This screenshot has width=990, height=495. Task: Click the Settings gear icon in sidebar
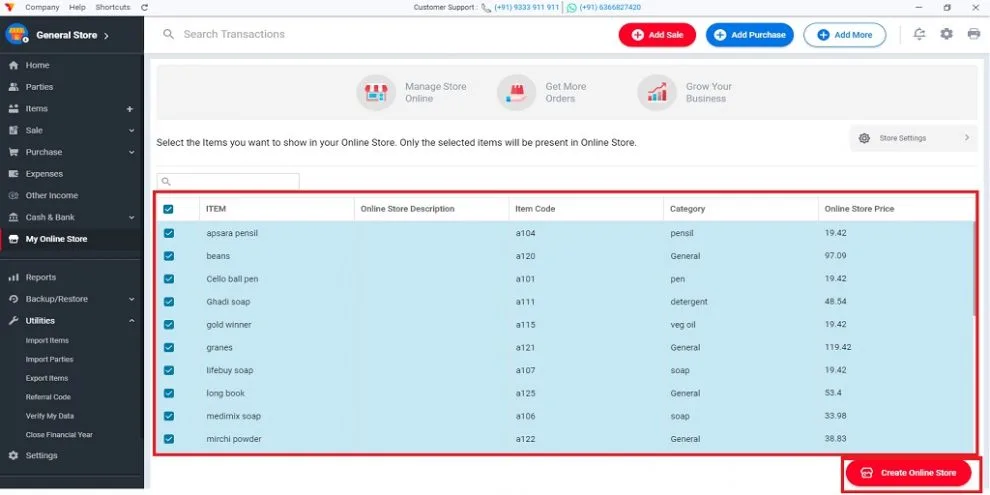tap(13, 455)
